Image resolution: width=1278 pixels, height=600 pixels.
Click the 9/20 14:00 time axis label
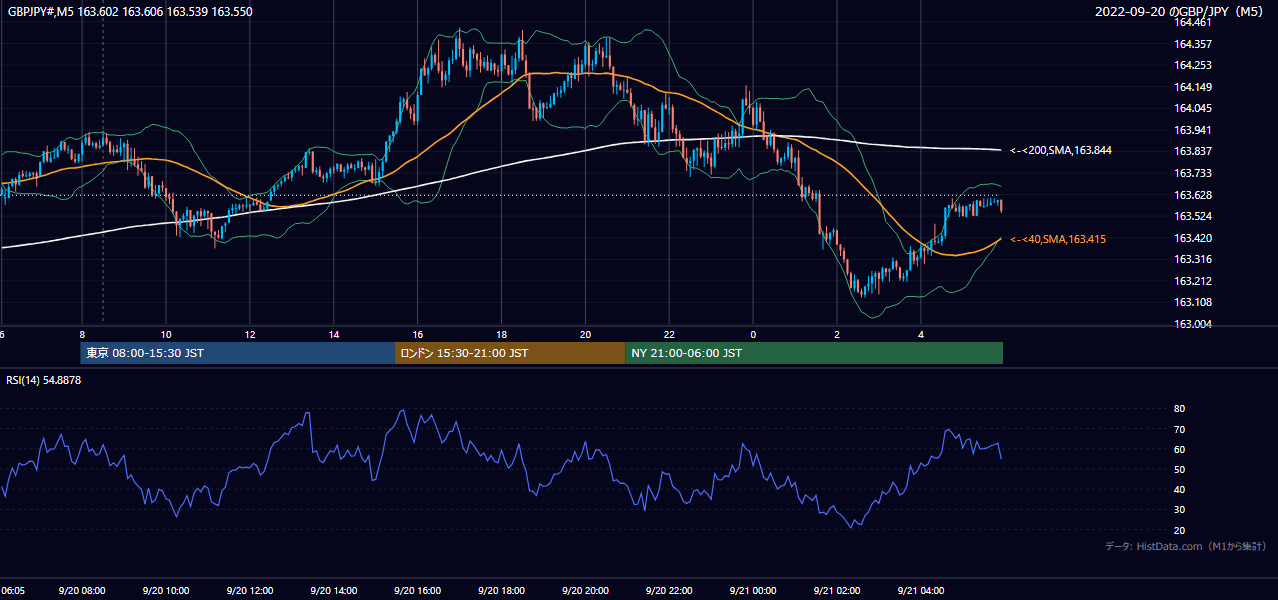pos(334,591)
